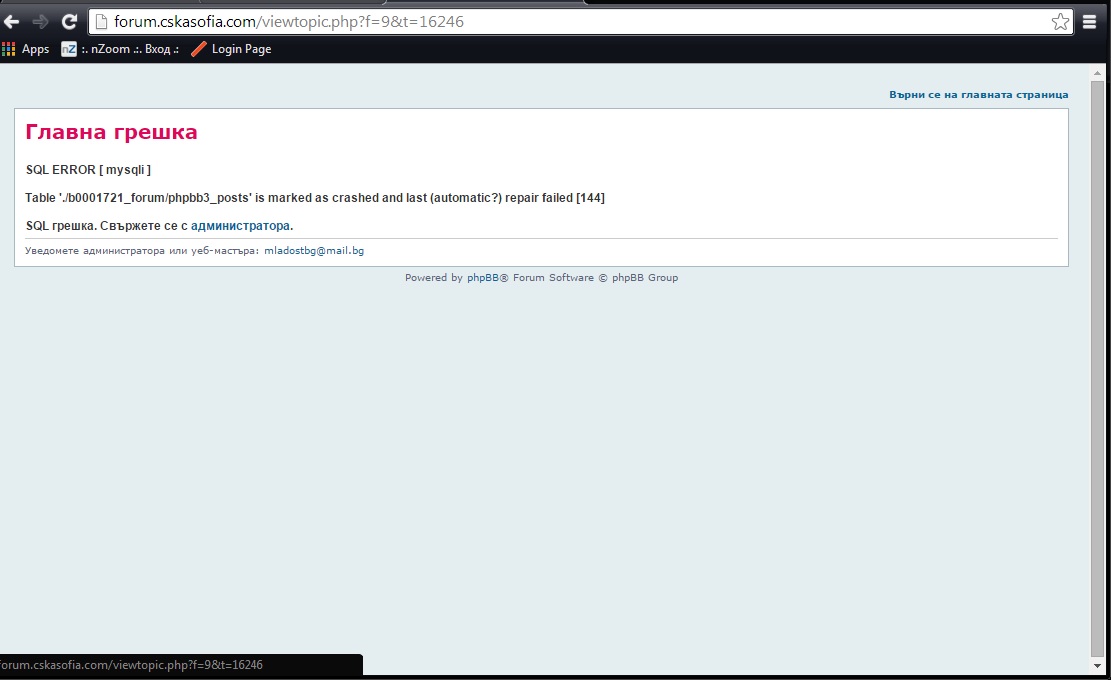1111x680 pixels.
Task: Click the 'администратора' link
Action: tap(240, 226)
